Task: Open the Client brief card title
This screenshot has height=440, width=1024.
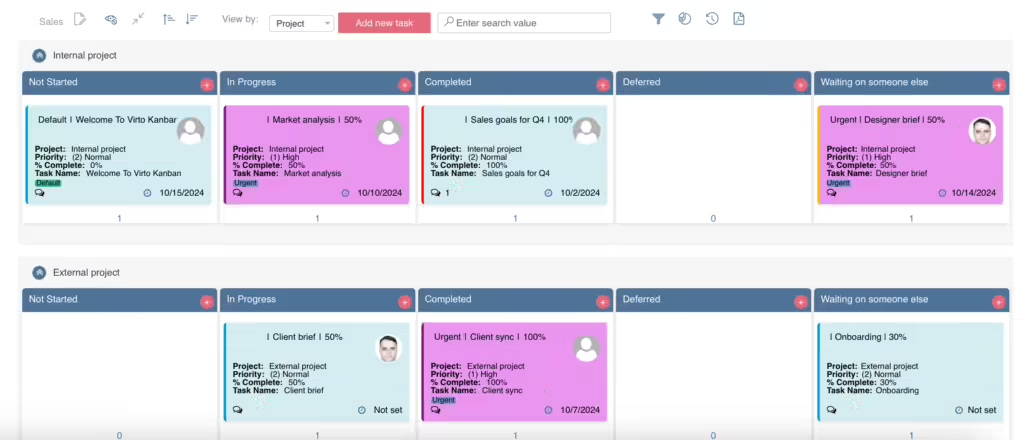Action: click(x=304, y=337)
